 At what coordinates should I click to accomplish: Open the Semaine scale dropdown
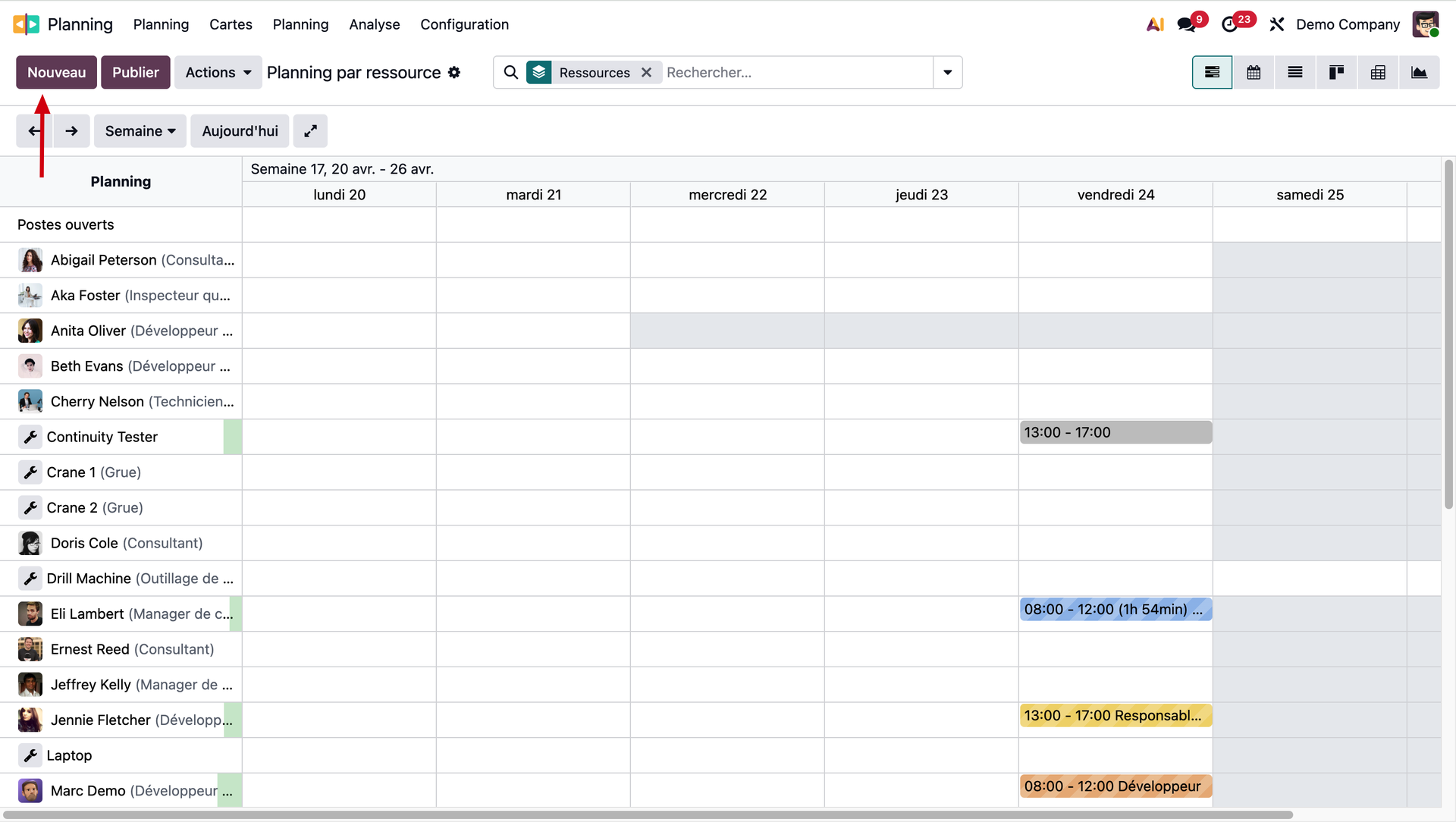click(140, 131)
